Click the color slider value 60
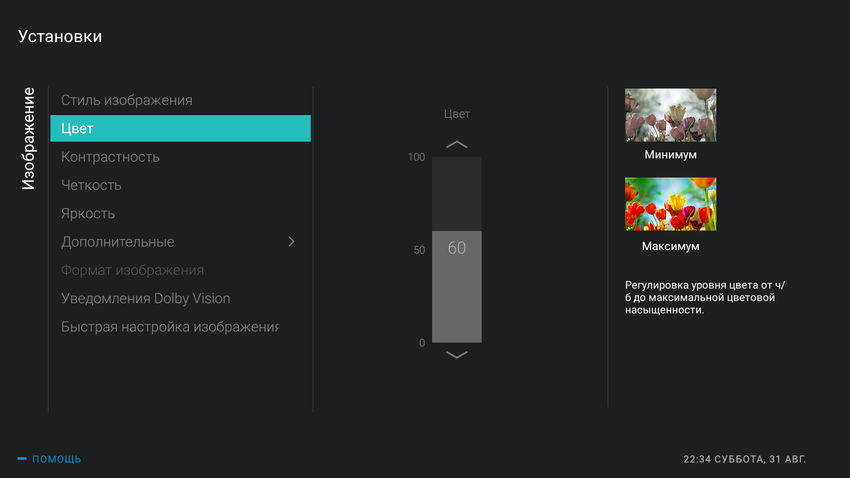The image size is (850, 478). [x=456, y=248]
